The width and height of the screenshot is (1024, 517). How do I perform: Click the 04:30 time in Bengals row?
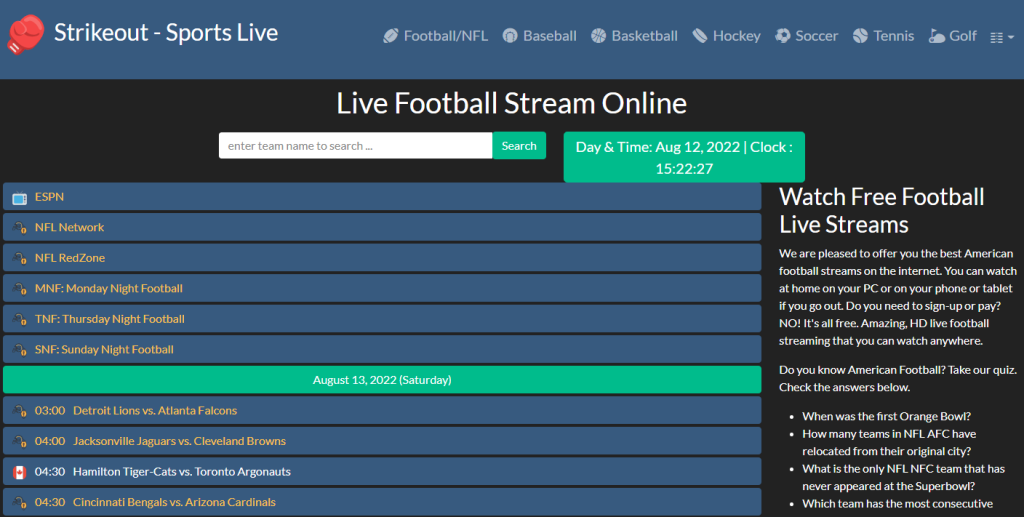pos(50,503)
